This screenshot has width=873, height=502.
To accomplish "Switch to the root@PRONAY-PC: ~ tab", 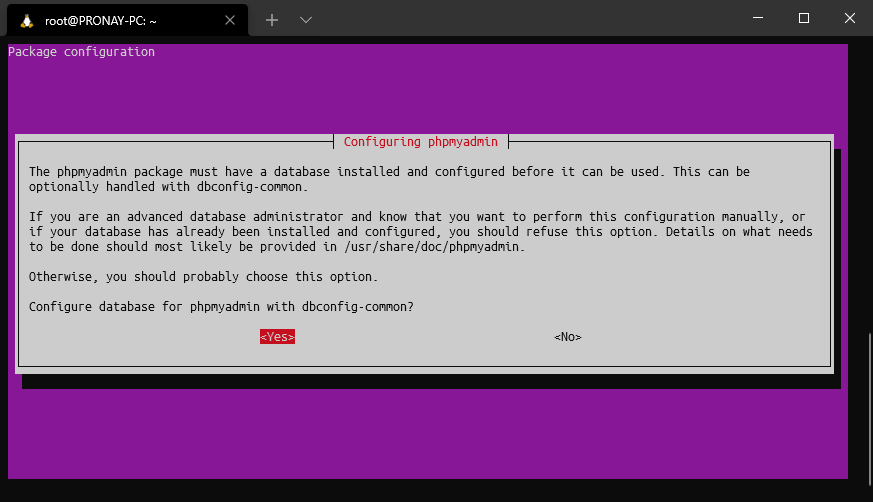I will coord(127,21).
